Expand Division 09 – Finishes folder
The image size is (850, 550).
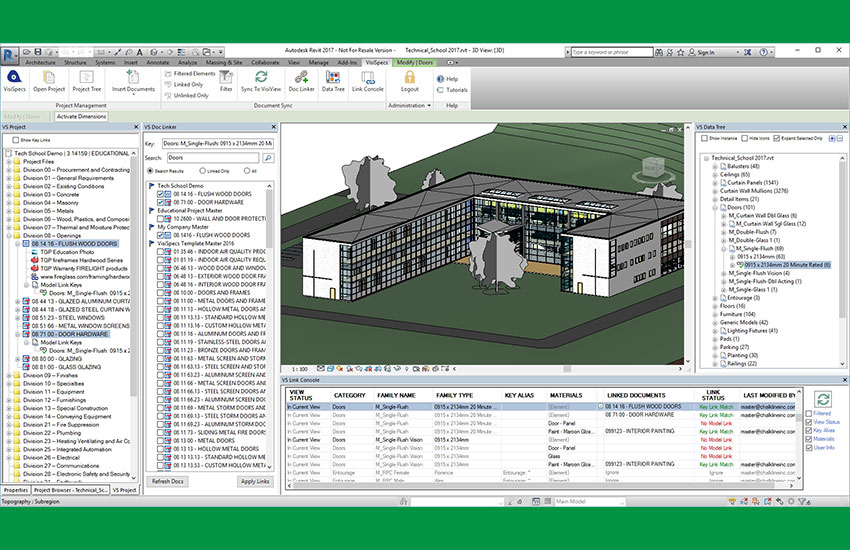pos(9,374)
